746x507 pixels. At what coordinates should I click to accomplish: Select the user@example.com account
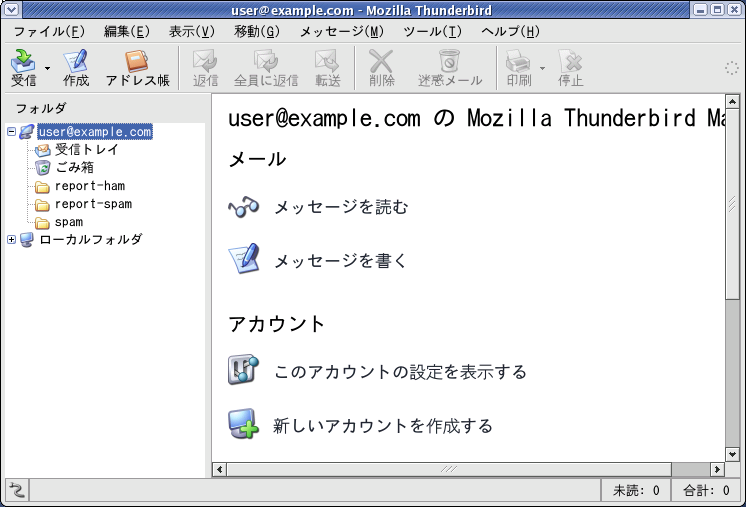tap(95, 131)
